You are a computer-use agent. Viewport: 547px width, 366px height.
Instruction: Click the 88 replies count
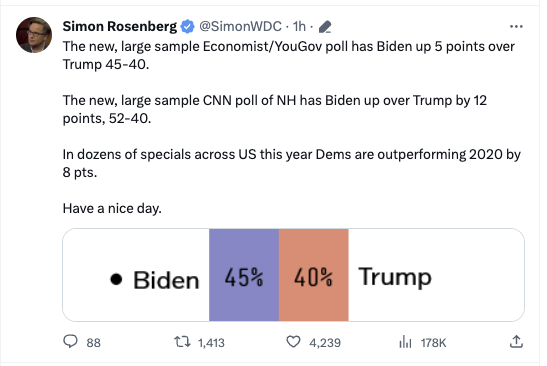(x=93, y=343)
